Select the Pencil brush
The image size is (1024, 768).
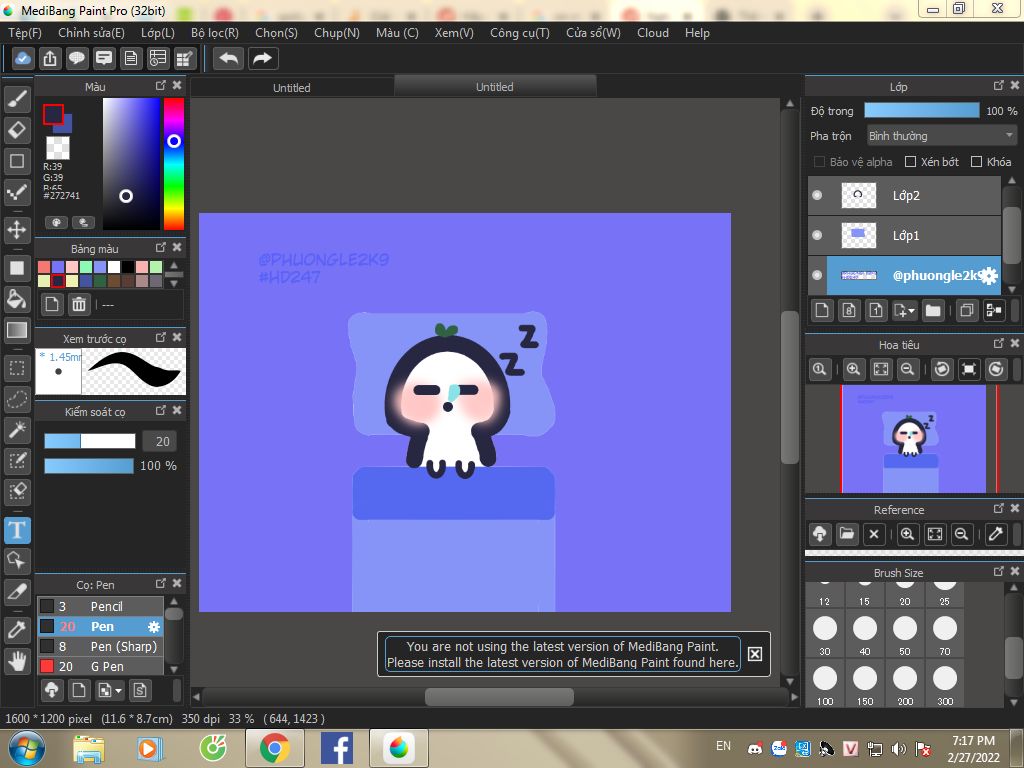pos(100,606)
